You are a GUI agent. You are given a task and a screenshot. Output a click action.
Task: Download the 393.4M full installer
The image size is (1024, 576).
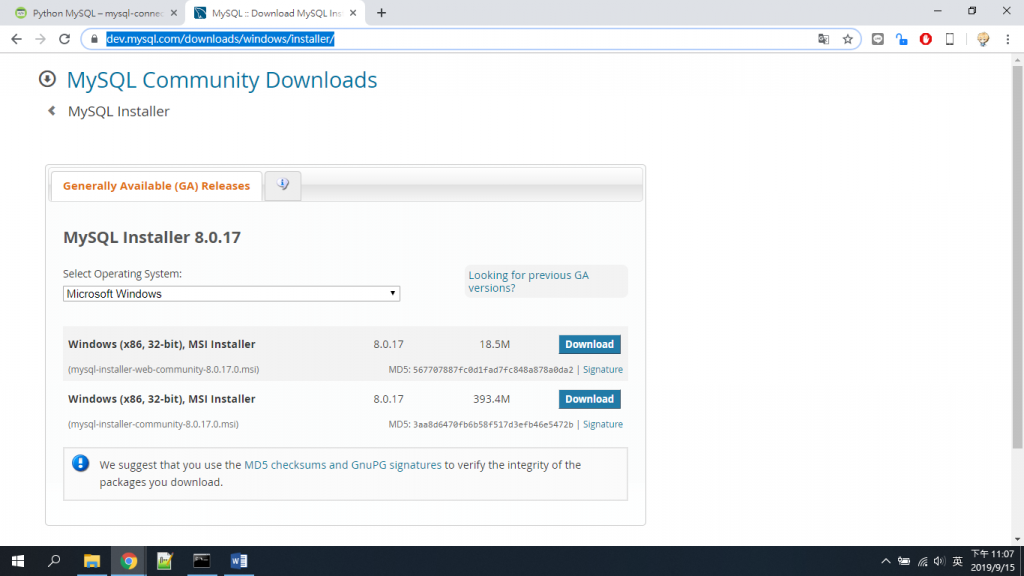(589, 399)
